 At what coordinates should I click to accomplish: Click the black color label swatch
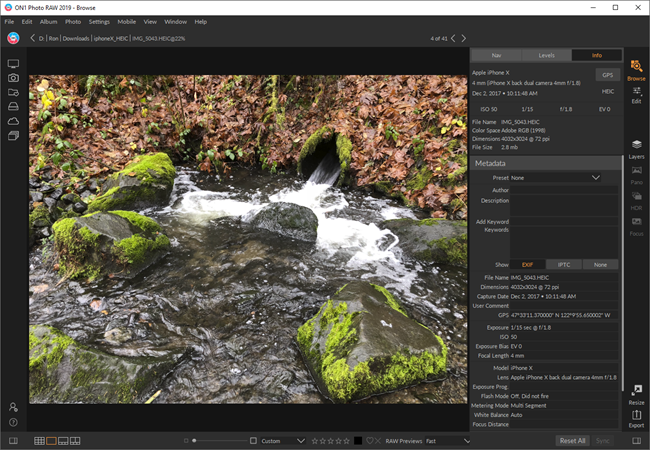[358, 440]
